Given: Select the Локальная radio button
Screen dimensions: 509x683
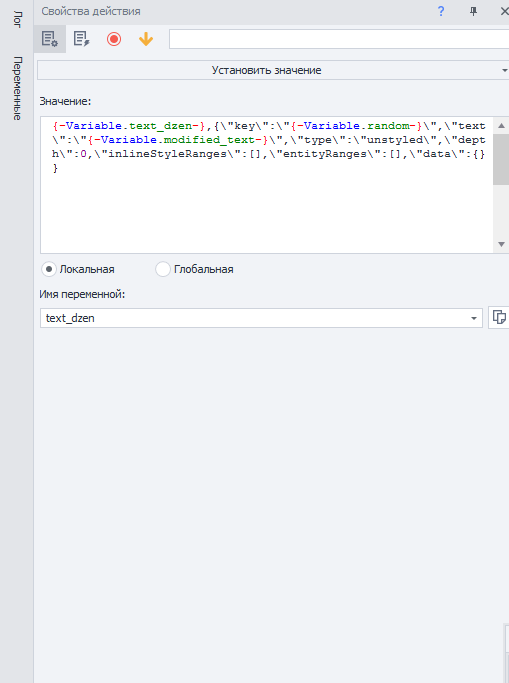Looking at the screenshot, I should click(x=49, y=269).
